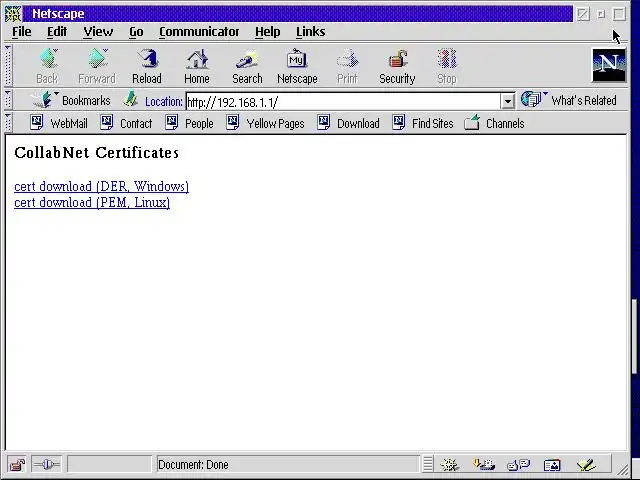Open the Help menu
This screenshot has width=640, height=480.
pos(268,31)
